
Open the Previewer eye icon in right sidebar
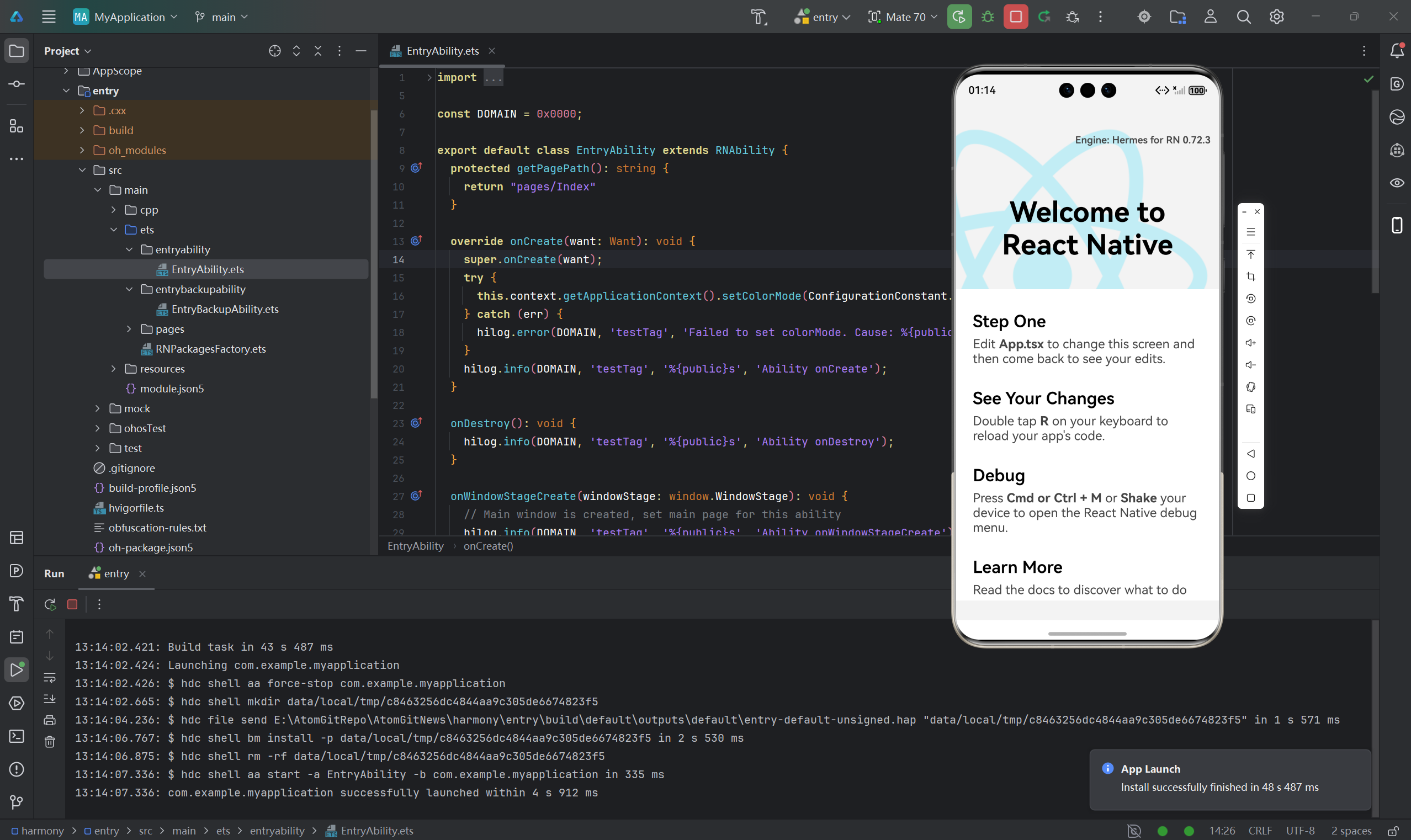(x=1397, y=183)
